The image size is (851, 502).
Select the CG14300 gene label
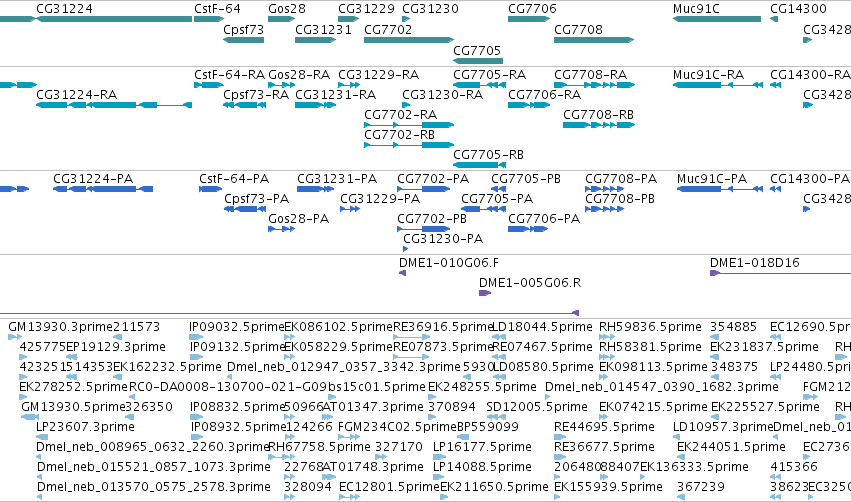[798, 9]
